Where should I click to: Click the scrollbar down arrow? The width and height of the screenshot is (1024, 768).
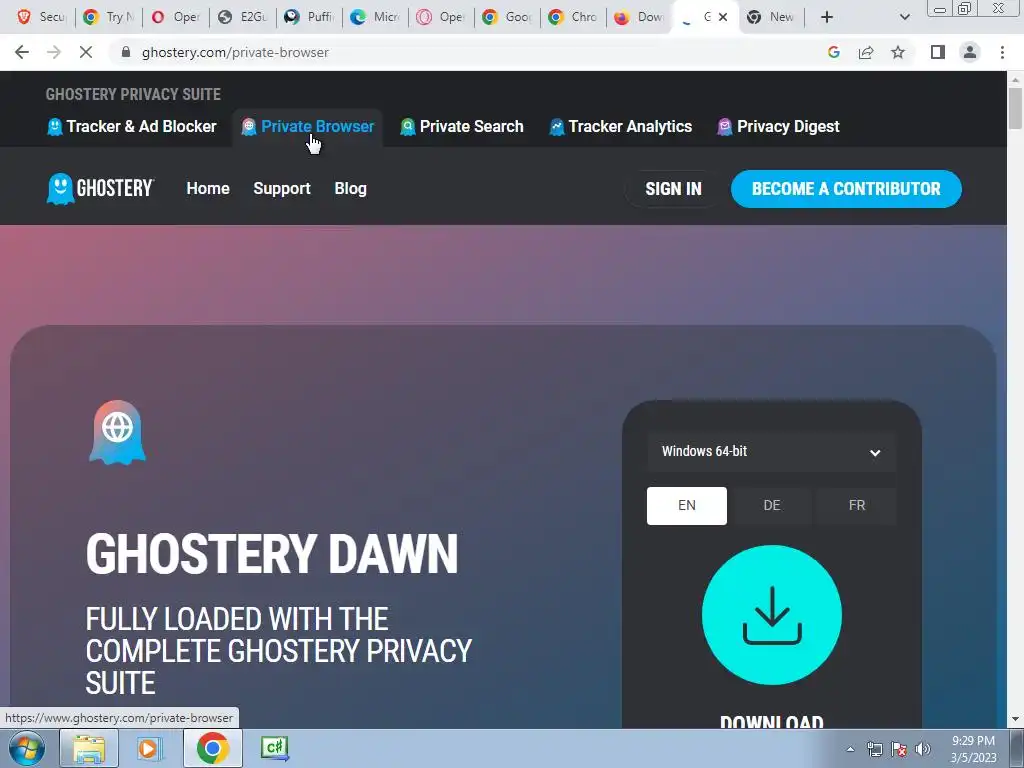tap(1016, 720)
